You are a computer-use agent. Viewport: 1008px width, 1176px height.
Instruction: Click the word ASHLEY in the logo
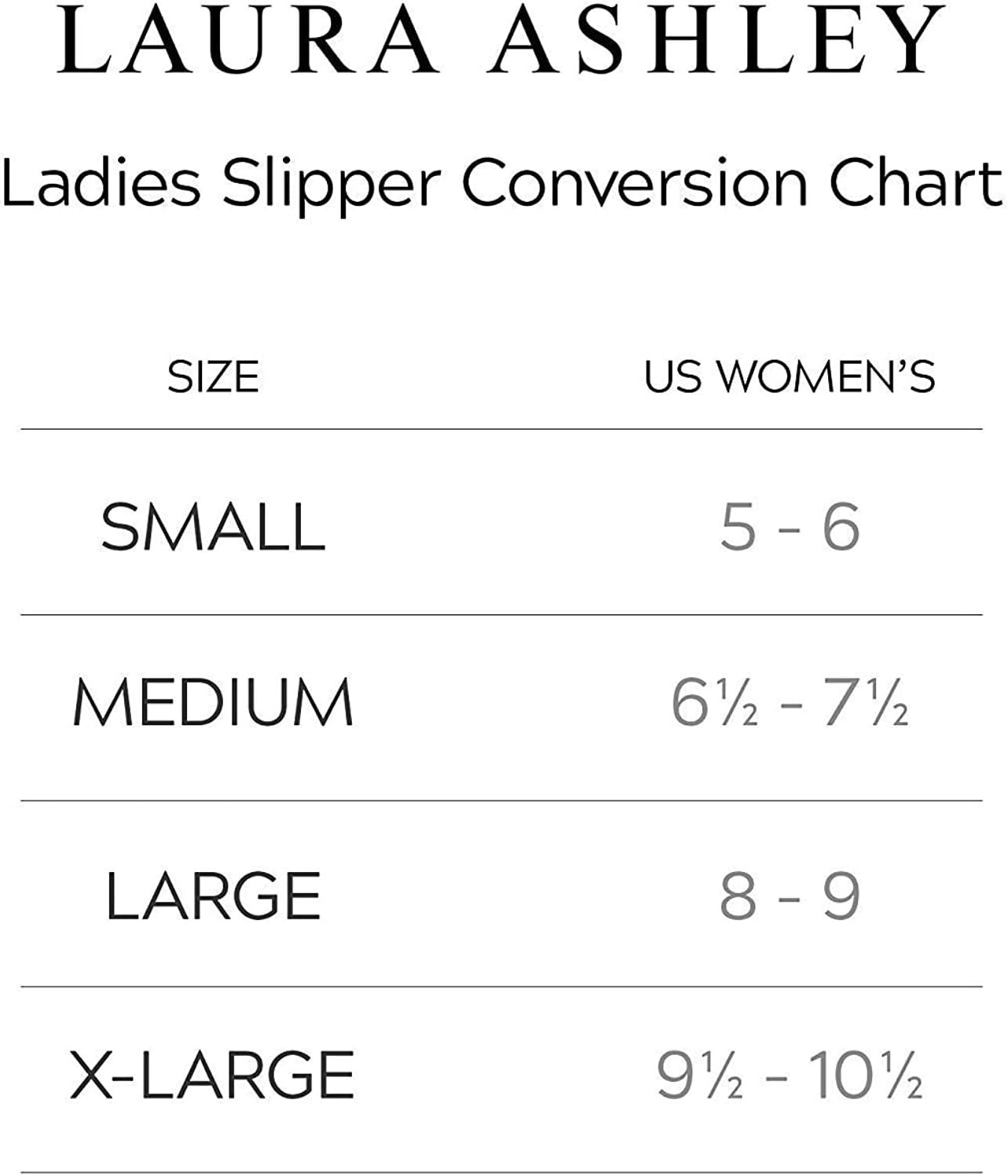pyautogui.click(x=715, y=39)
